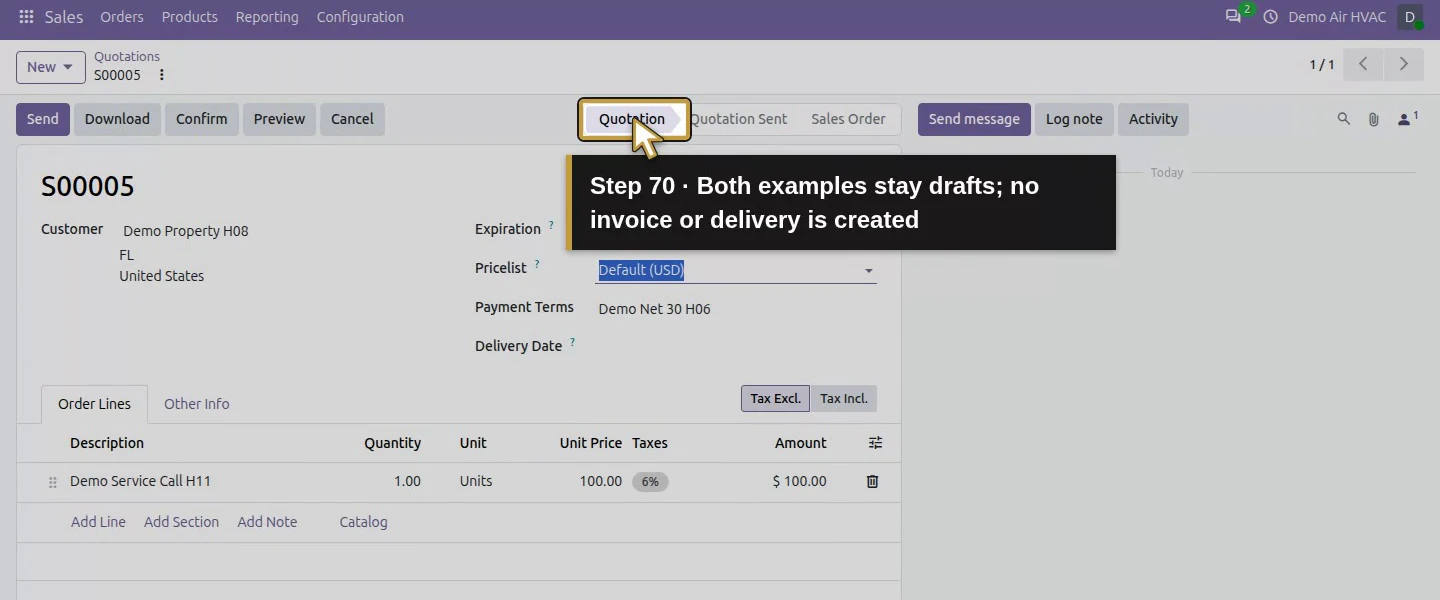Open the Orders menu

click(122, 17)
